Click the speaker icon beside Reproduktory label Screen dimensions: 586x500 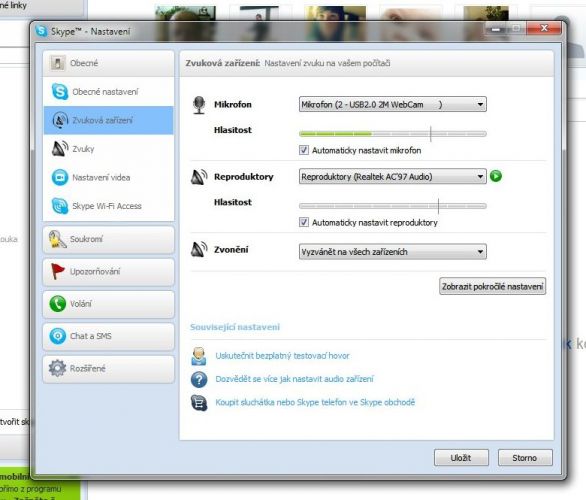pyautogui.click(x=199, y=177)
